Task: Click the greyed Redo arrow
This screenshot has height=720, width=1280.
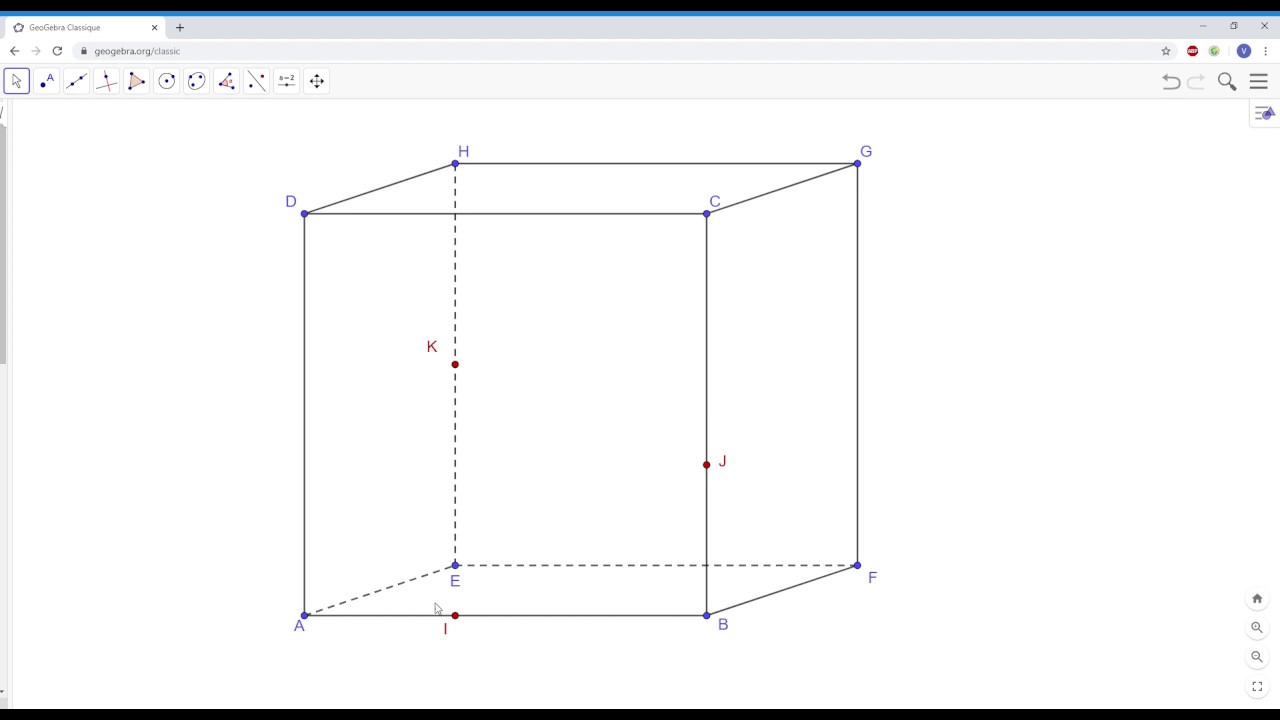Action: [x=1196, y=82]
